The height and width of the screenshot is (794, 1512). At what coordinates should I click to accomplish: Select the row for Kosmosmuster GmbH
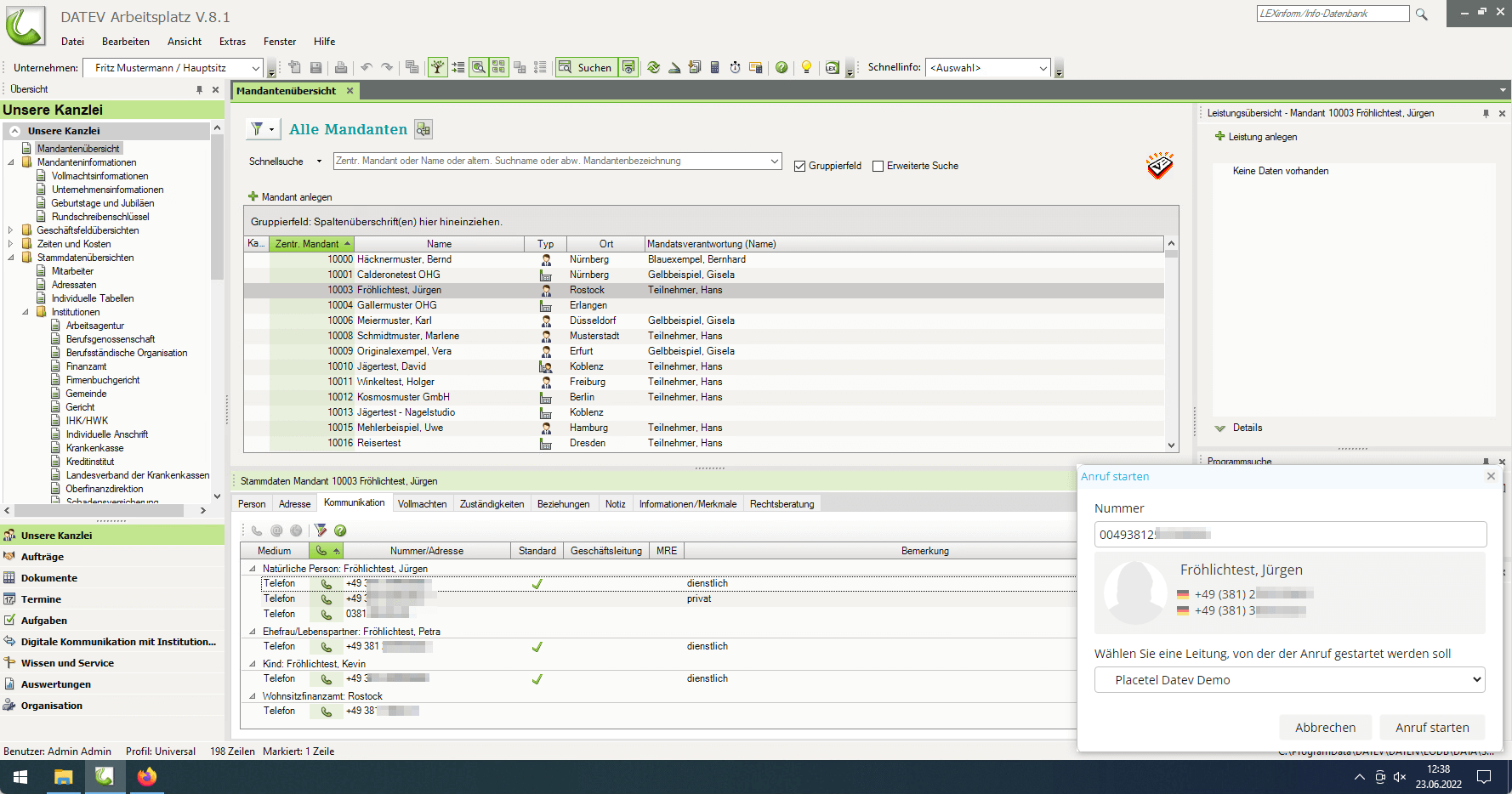pos(703,397)
